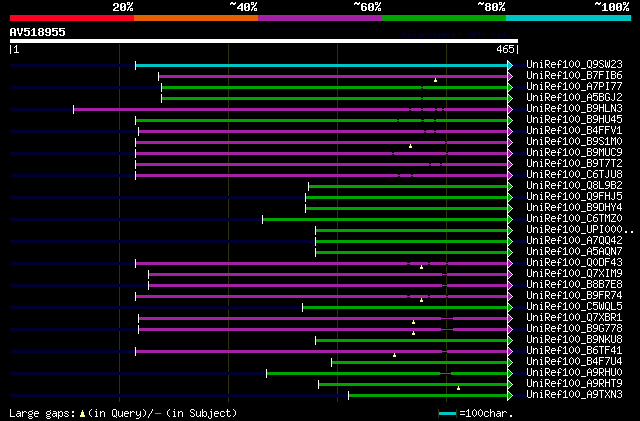The height and width of the screenshot is (421, 640).
Task: Open the UniRef100_Q9SW23 hit label
Action: (x=574, y=65)
